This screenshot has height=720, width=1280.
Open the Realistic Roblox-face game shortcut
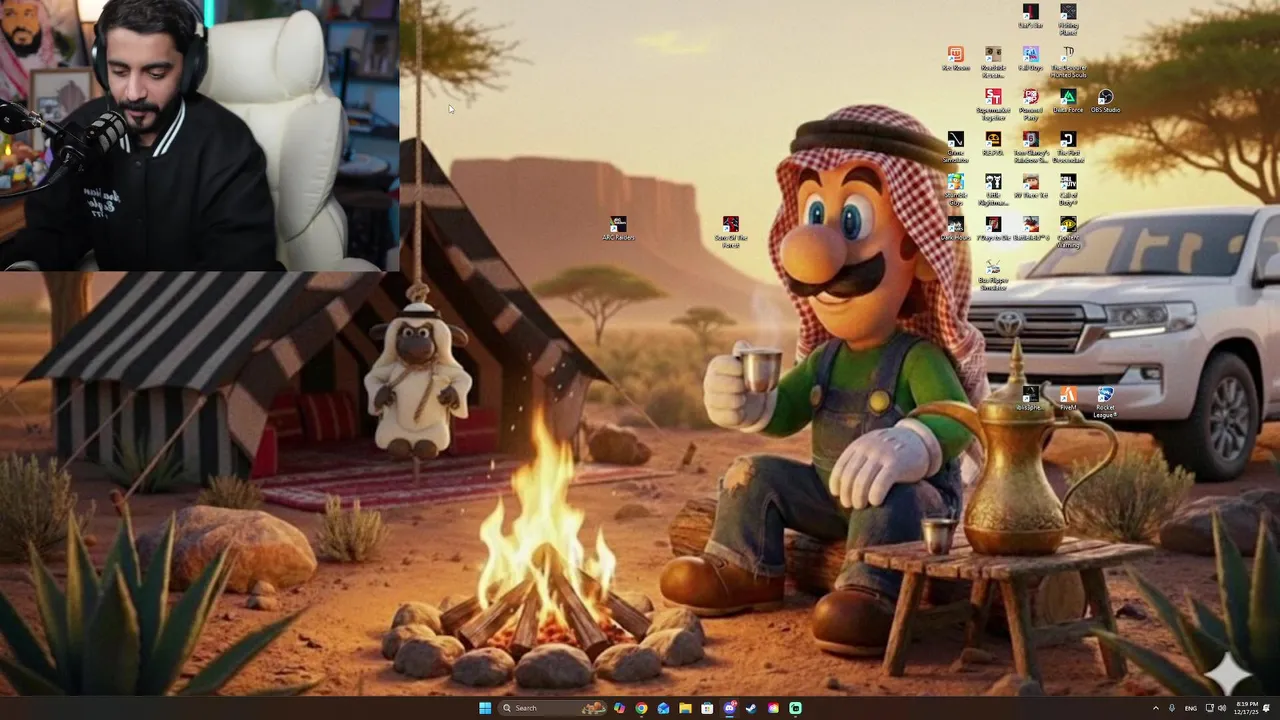pos(993,61)
